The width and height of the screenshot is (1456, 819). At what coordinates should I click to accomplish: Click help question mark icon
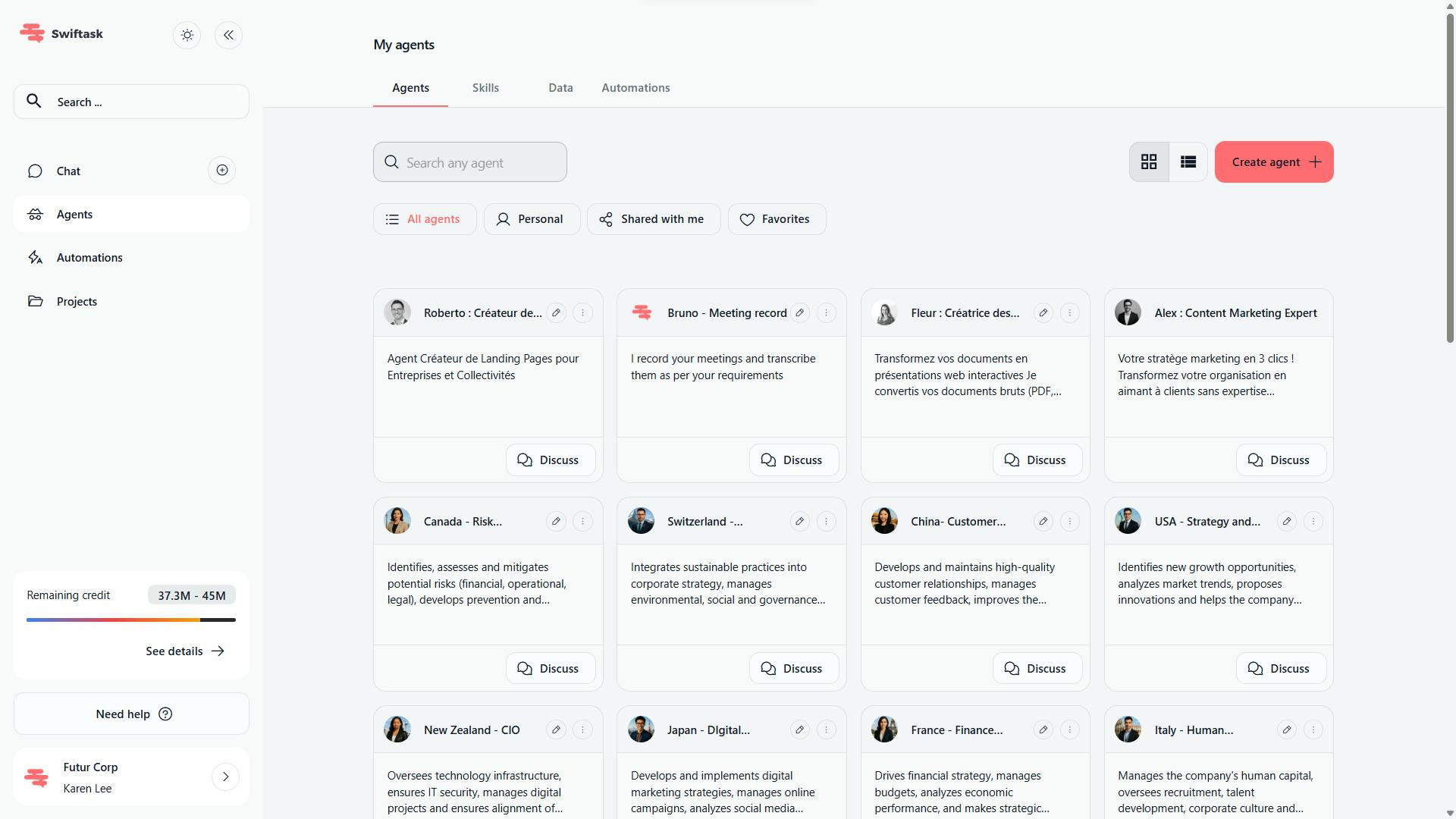pyautogui.click(x=165, y=714)
